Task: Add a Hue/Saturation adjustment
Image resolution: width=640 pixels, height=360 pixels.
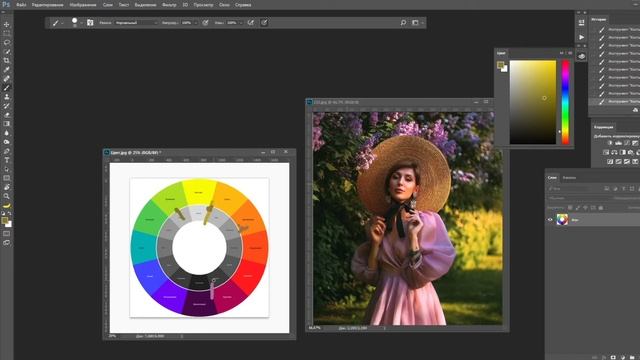Action: pos(606,152)
